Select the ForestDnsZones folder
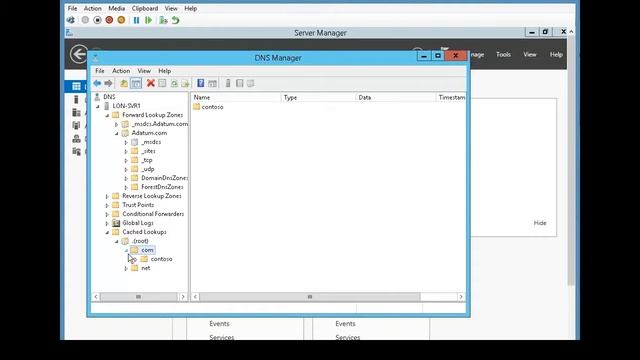The height and width of the screenshot is (360, 640). click(162, 187)
